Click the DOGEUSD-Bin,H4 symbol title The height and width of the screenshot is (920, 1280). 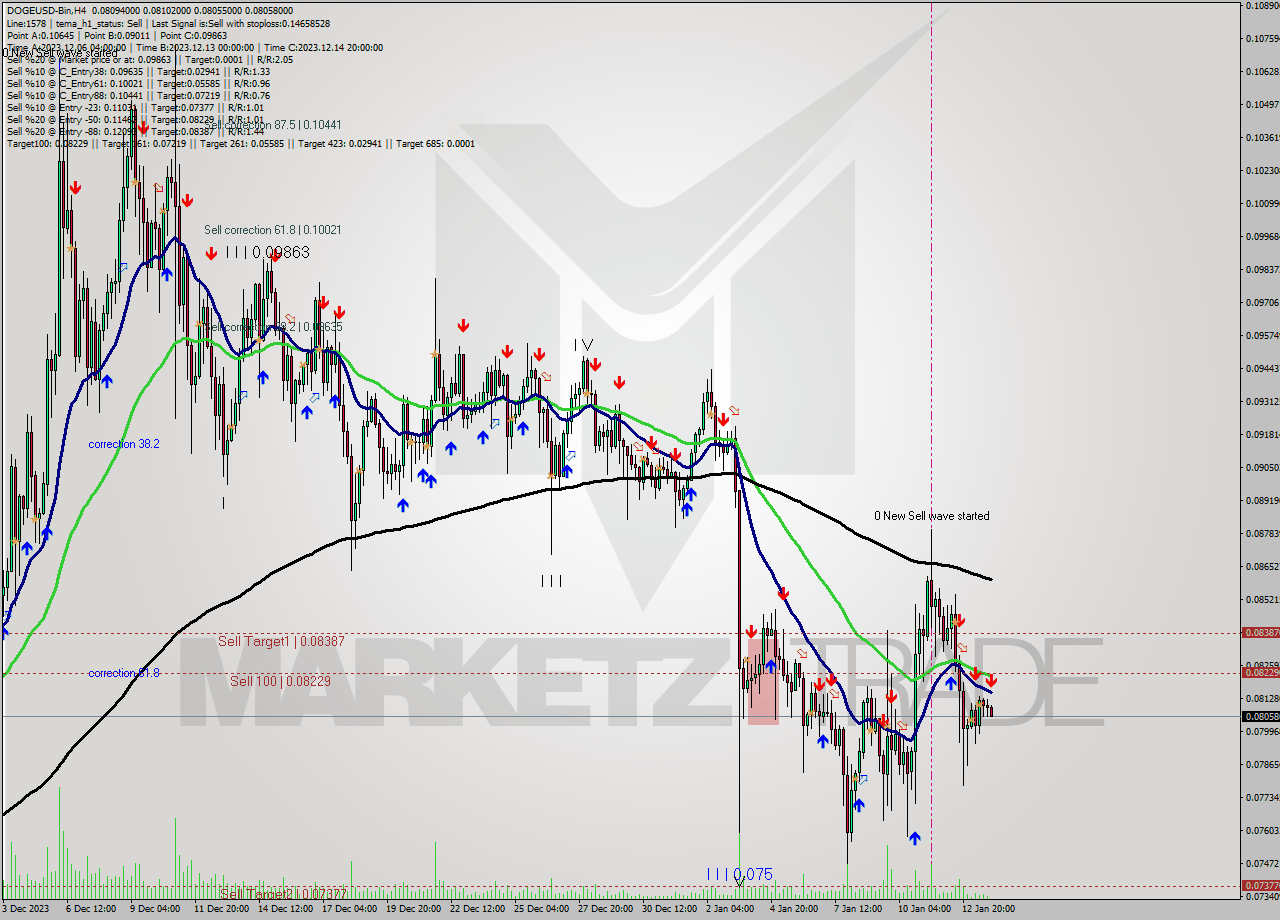[x=47, y=10]
